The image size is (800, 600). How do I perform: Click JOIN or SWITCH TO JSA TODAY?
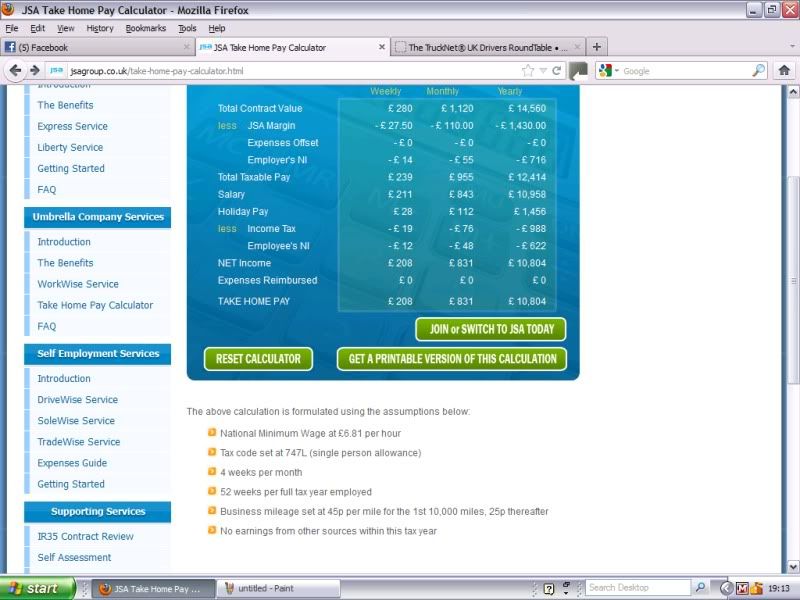click(491, 329)
